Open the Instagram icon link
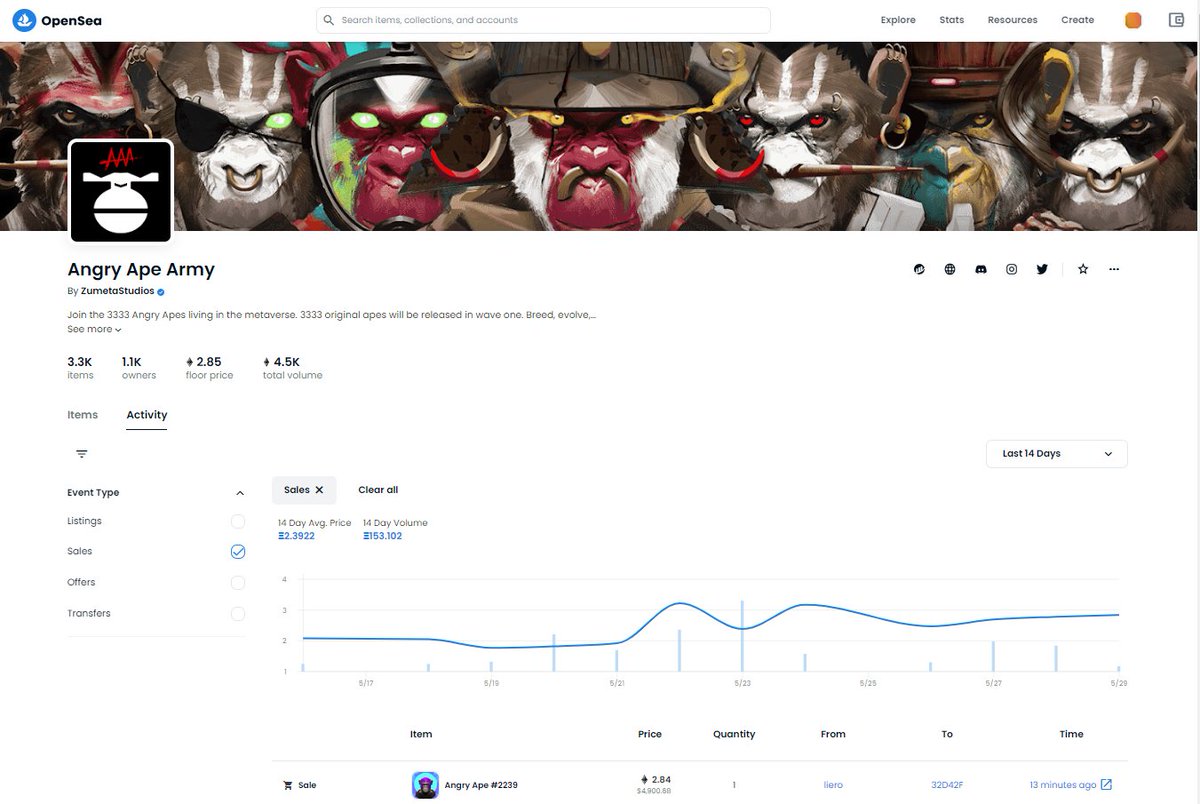The width and height of the screenshot is (1200, 804). (1012, 269)
